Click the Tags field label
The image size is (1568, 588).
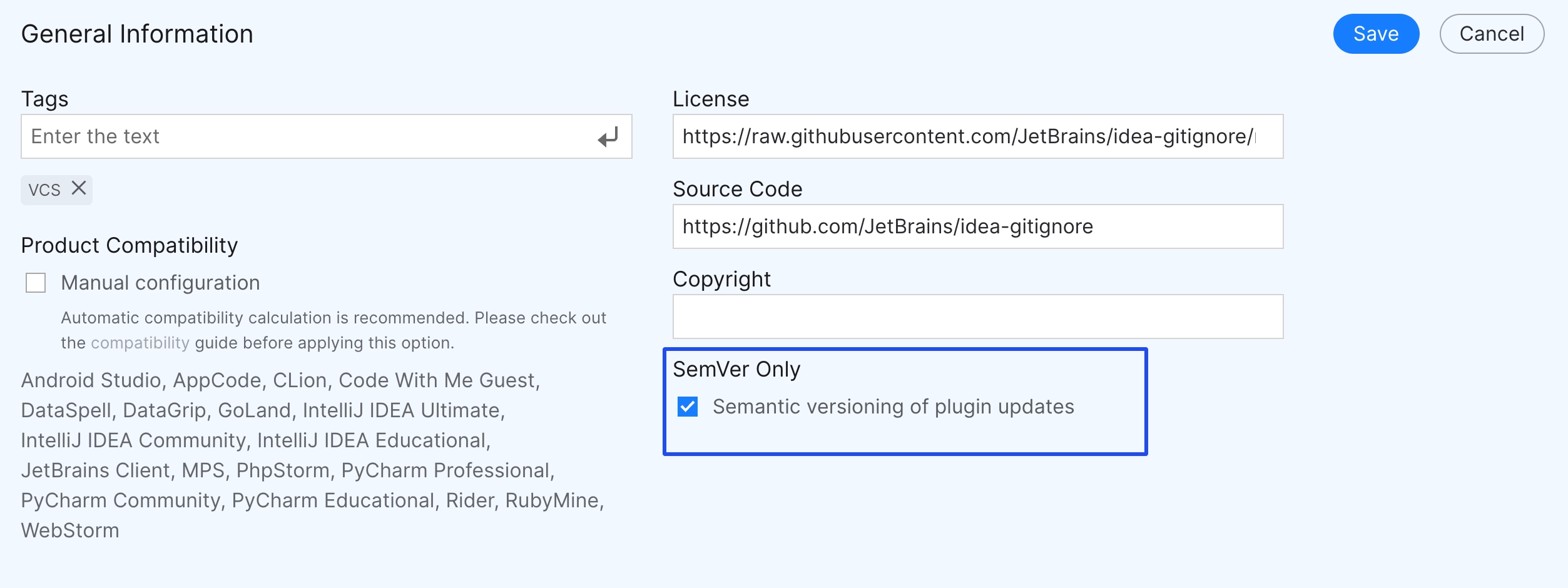tap(44, 99)
